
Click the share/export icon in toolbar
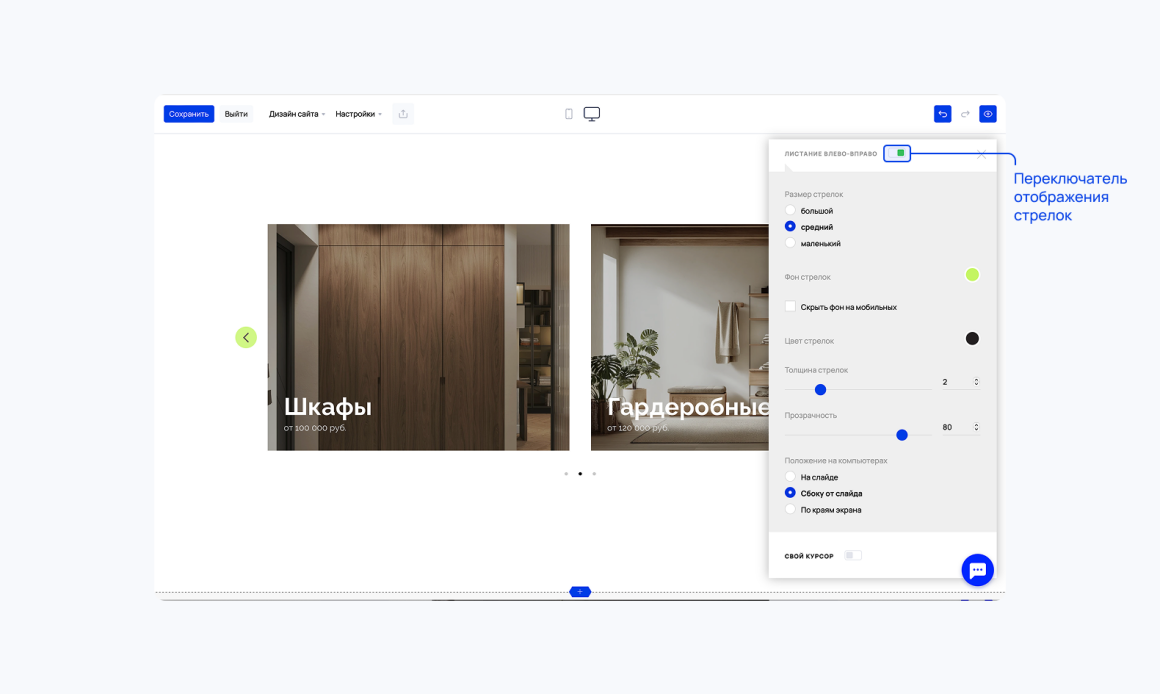[x=403, y=114]
